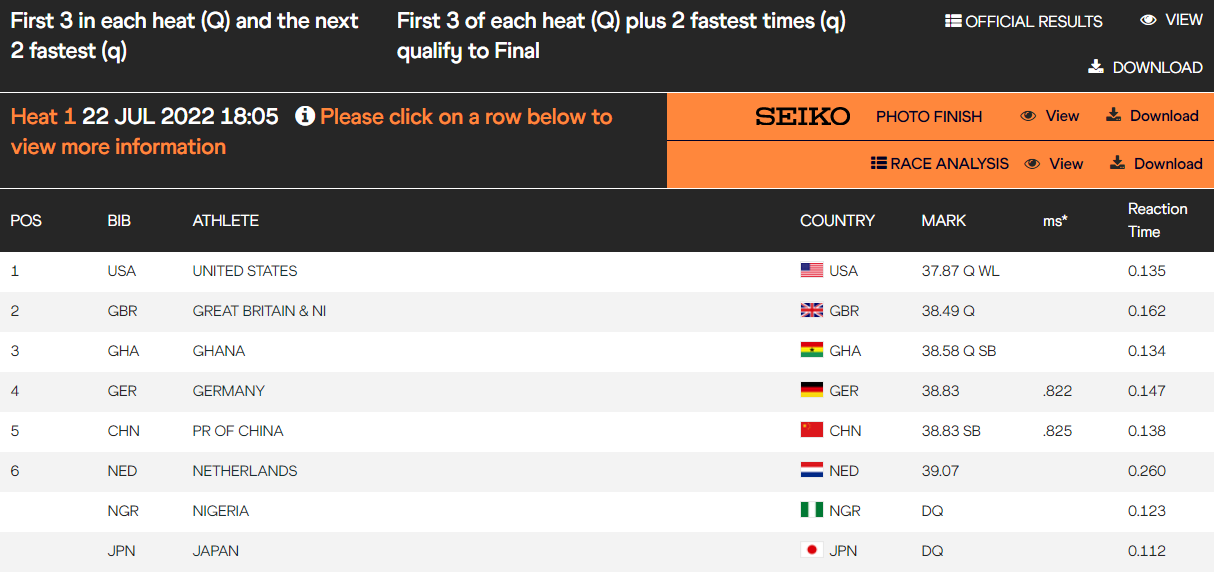Click the Race Analysis View link
The image size is (1218, 583).
tap(1066, 164)
